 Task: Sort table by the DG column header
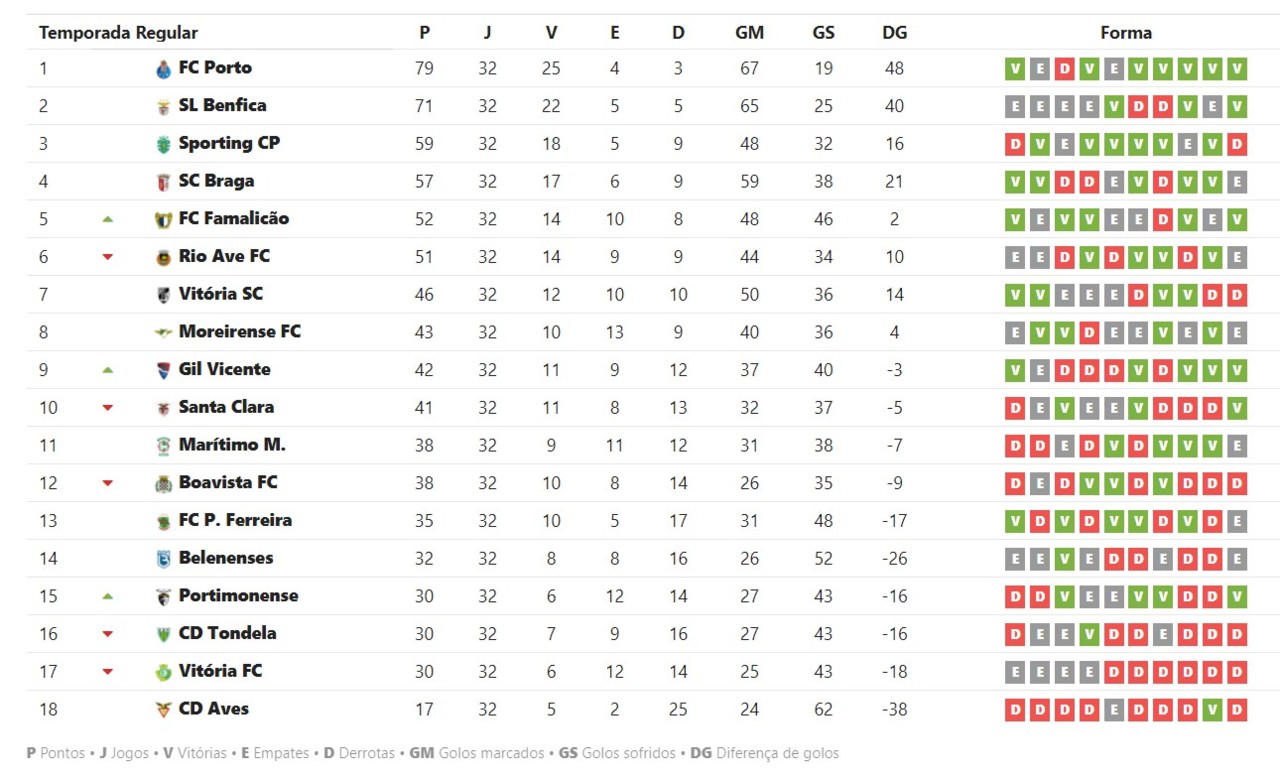click(894, 33)
